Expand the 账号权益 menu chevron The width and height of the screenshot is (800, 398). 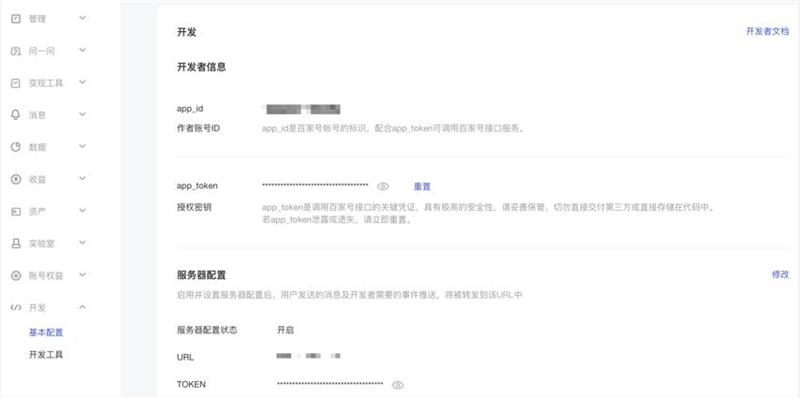coord(83,275)
